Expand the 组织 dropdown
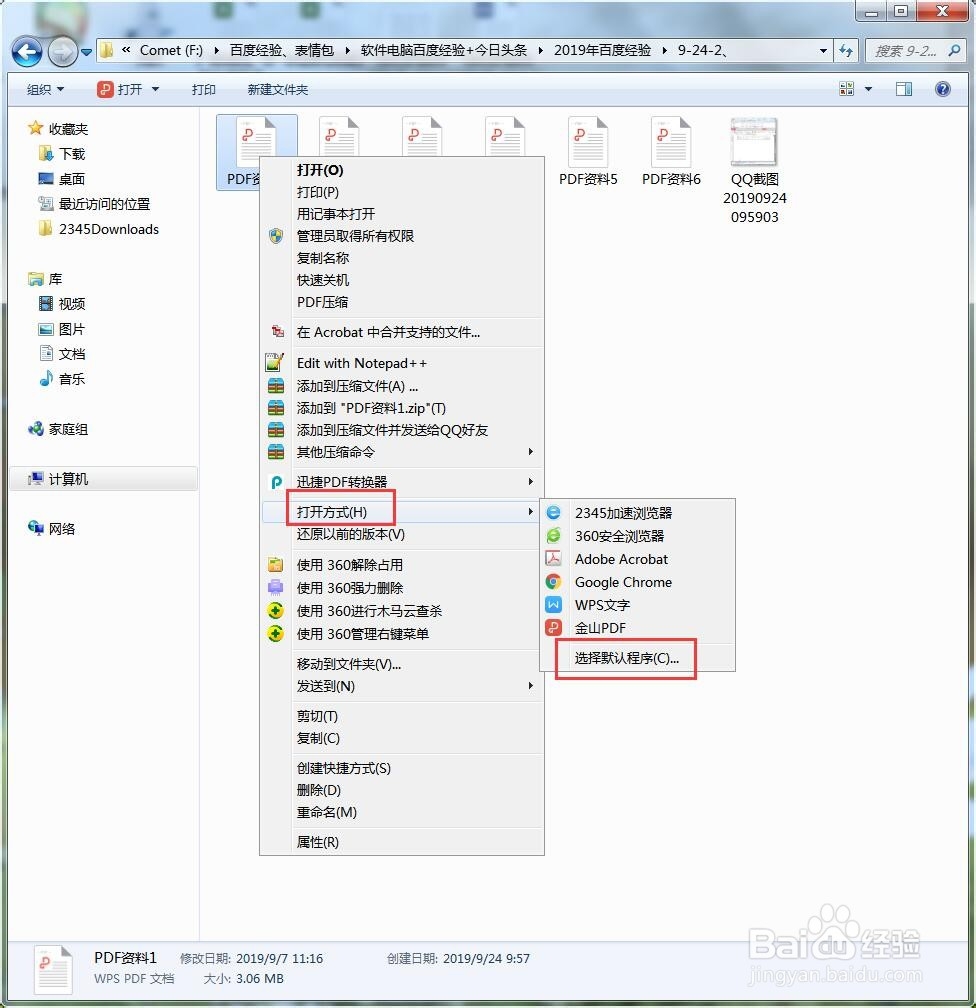The image size is (976, 1008). (44, 89)
